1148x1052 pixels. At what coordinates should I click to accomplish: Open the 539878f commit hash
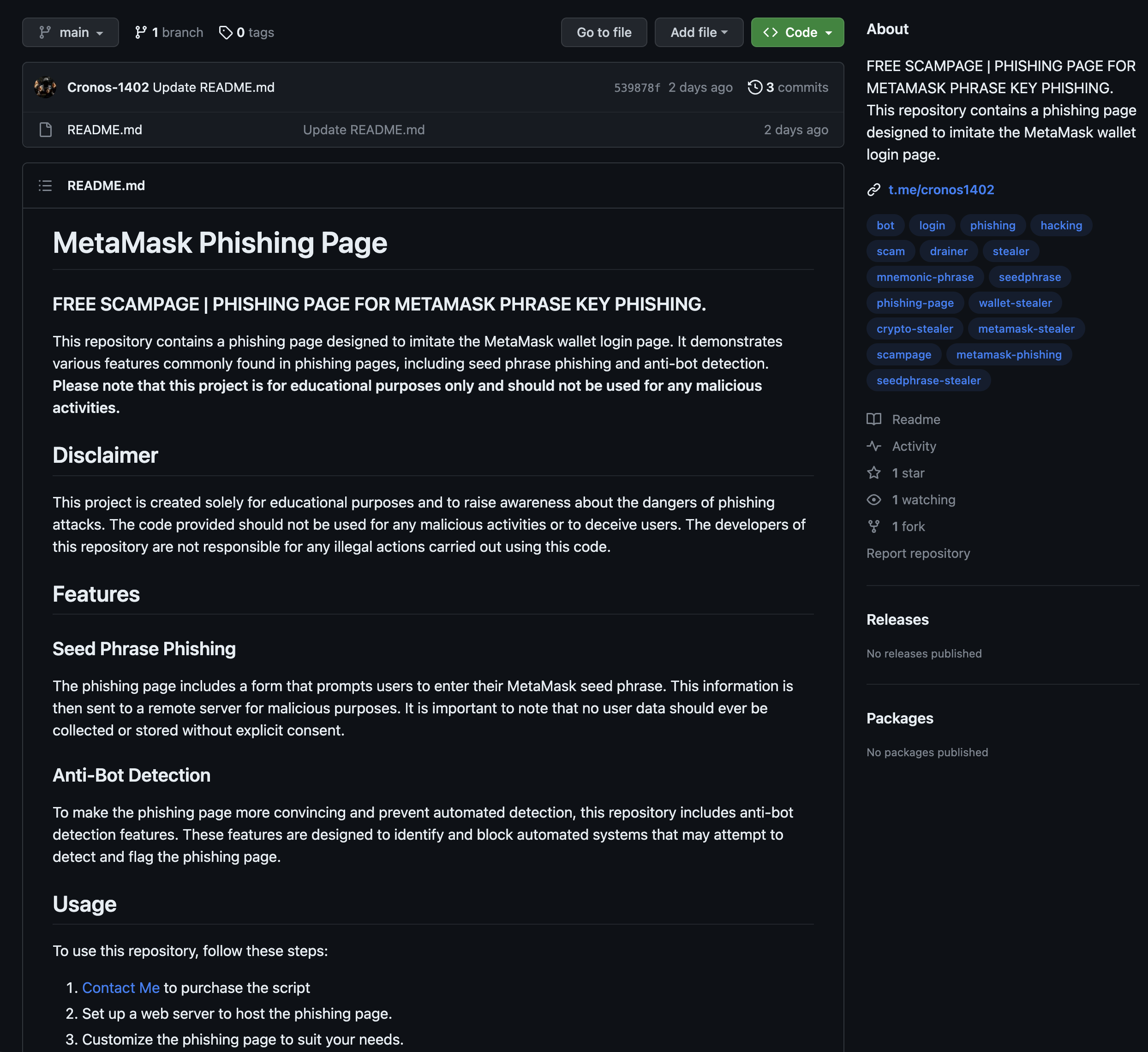pyautogui.click(x=636, y=88)
